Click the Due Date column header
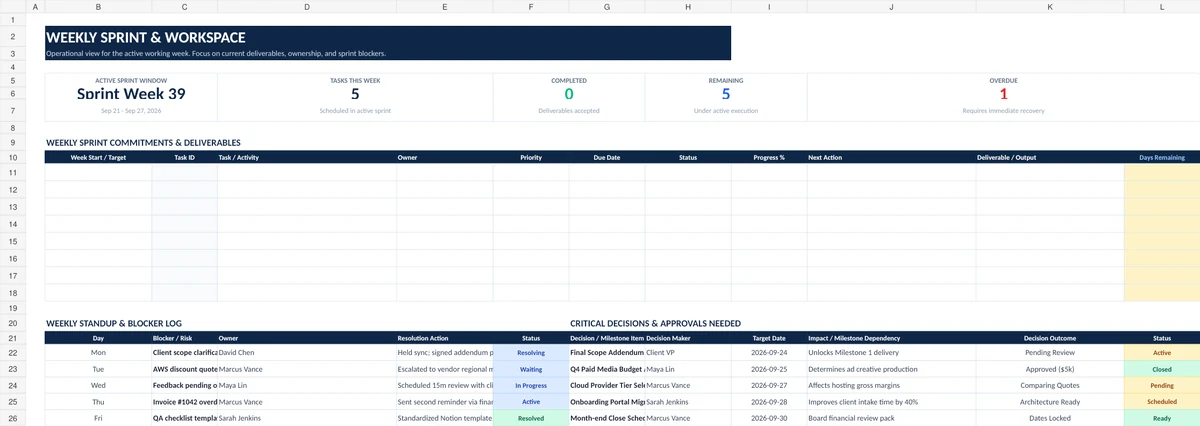This screenshot has width=1200, height=426. [607, 157]
